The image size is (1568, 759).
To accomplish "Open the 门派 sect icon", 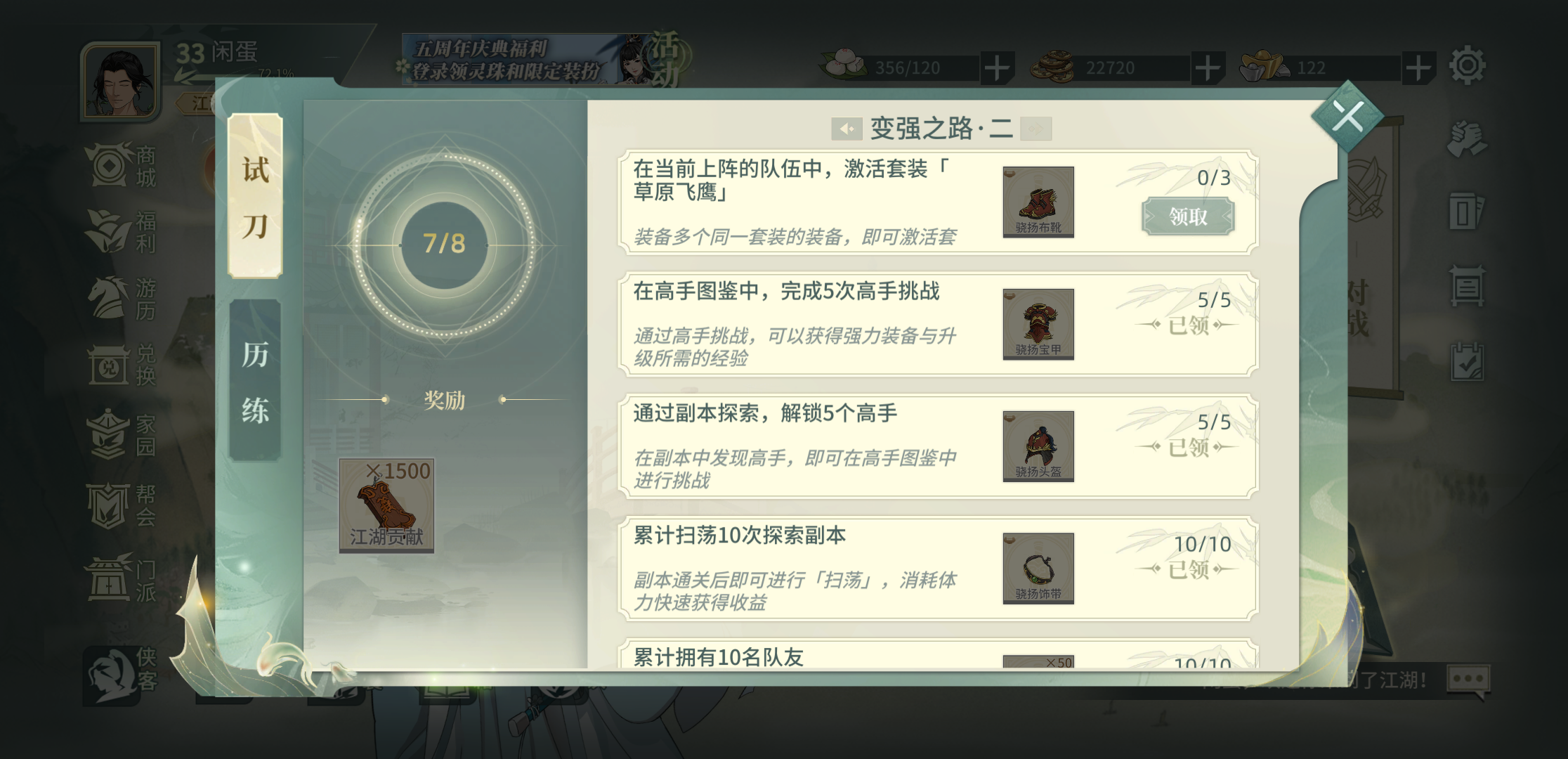I will point(121,578).
